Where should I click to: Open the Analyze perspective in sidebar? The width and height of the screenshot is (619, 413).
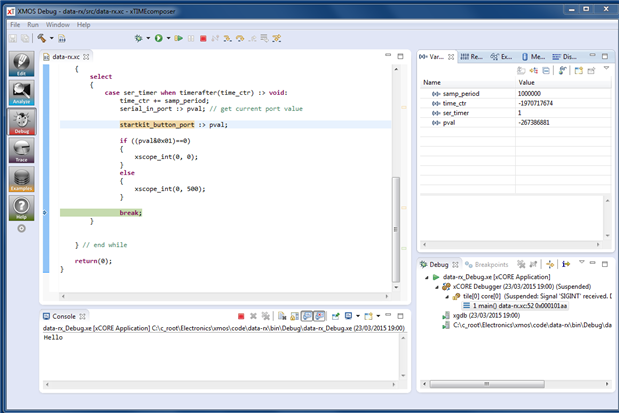pyautogui.click(x=21, y=93)
